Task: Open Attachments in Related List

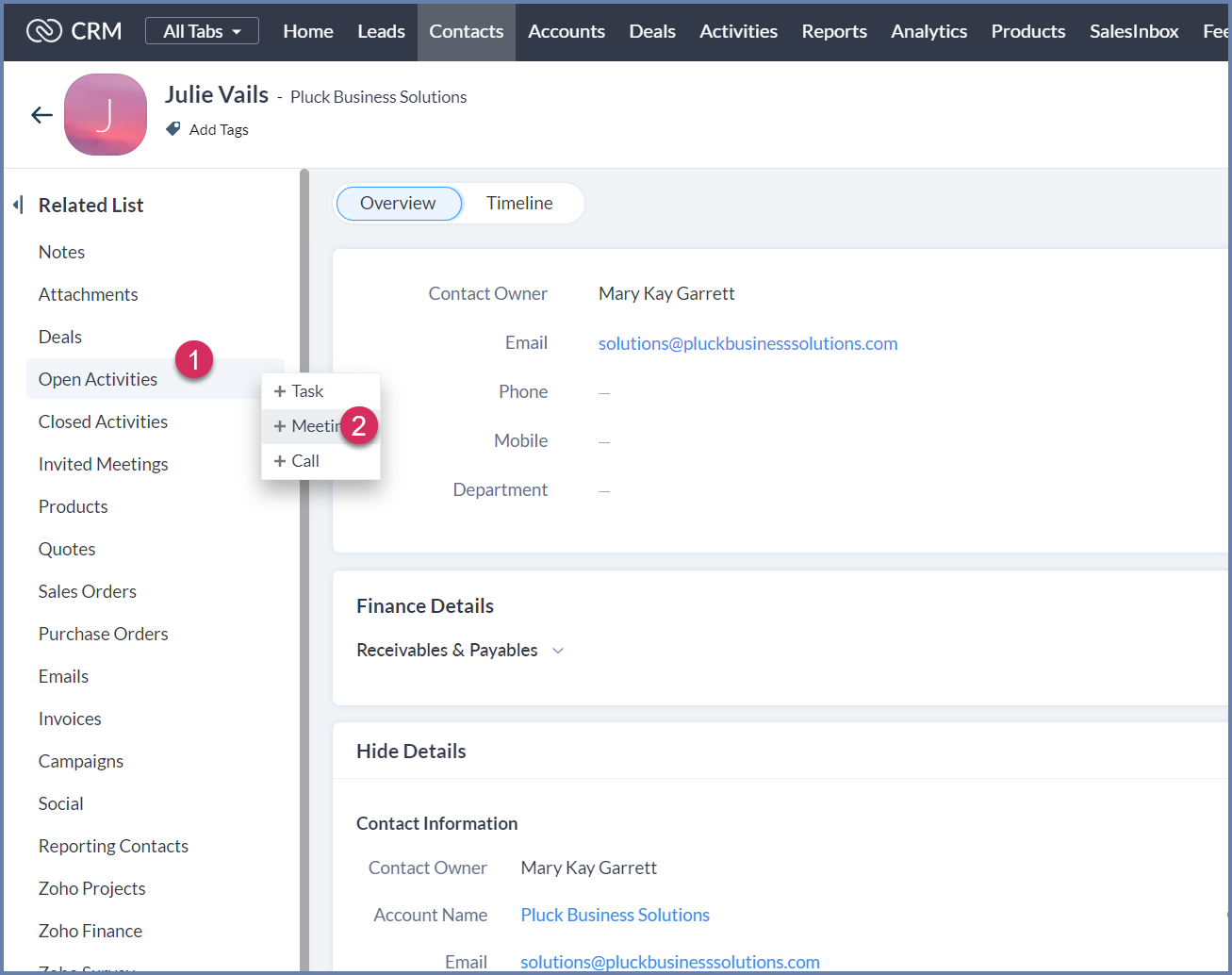Action: 89,294
